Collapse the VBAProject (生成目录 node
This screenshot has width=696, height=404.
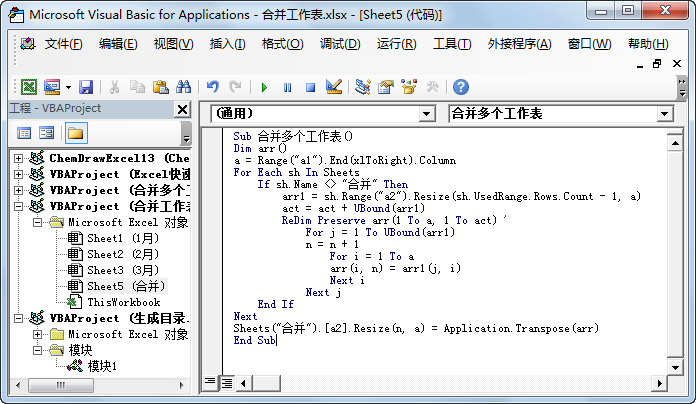point(18,318)
